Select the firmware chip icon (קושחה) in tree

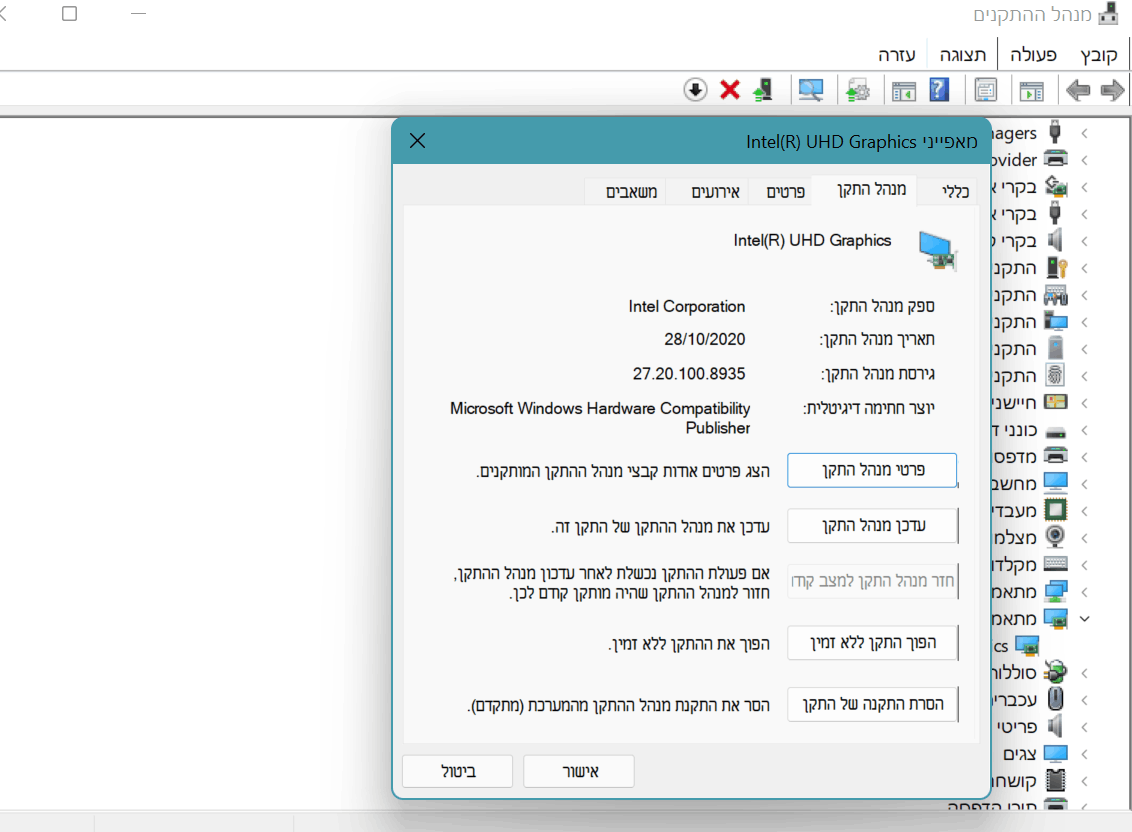[1055, 780]
